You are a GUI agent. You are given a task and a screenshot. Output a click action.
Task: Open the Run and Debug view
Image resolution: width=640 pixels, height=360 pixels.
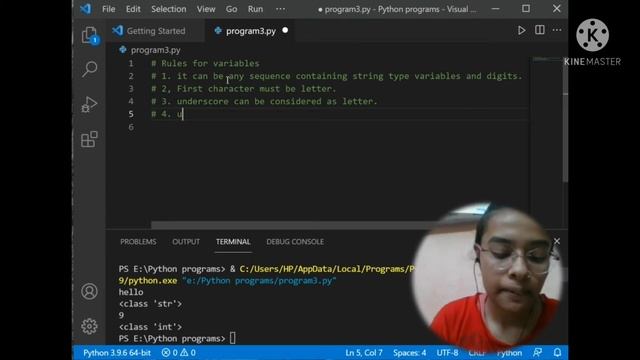[x=89, y=104]
